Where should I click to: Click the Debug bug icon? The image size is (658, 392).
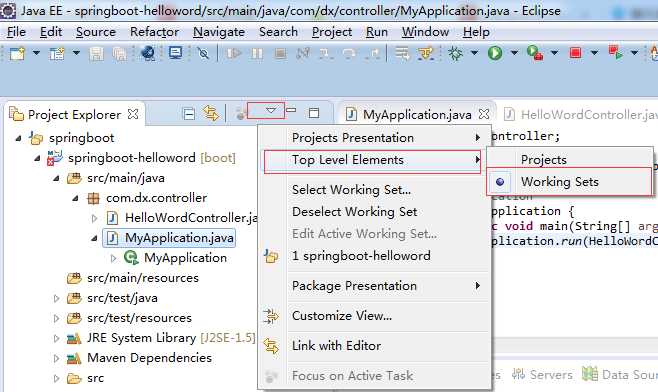[455, 53]
